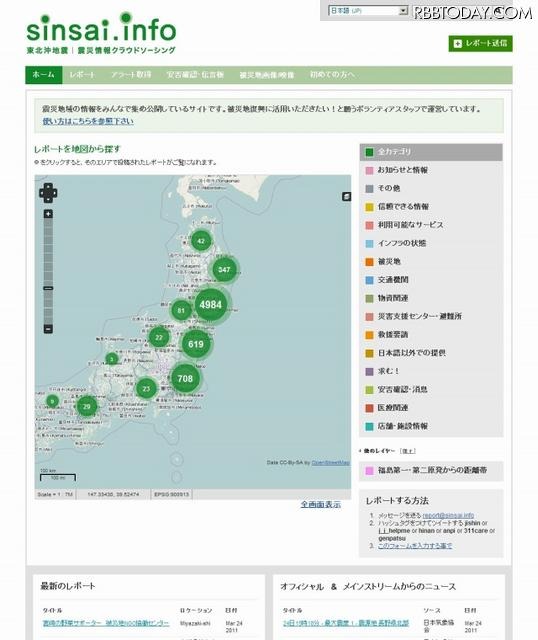The height and width of the screenshot is (640, 538).
Task: Collapse the 他のレイヤー layers section
Action: coord(408,451)
